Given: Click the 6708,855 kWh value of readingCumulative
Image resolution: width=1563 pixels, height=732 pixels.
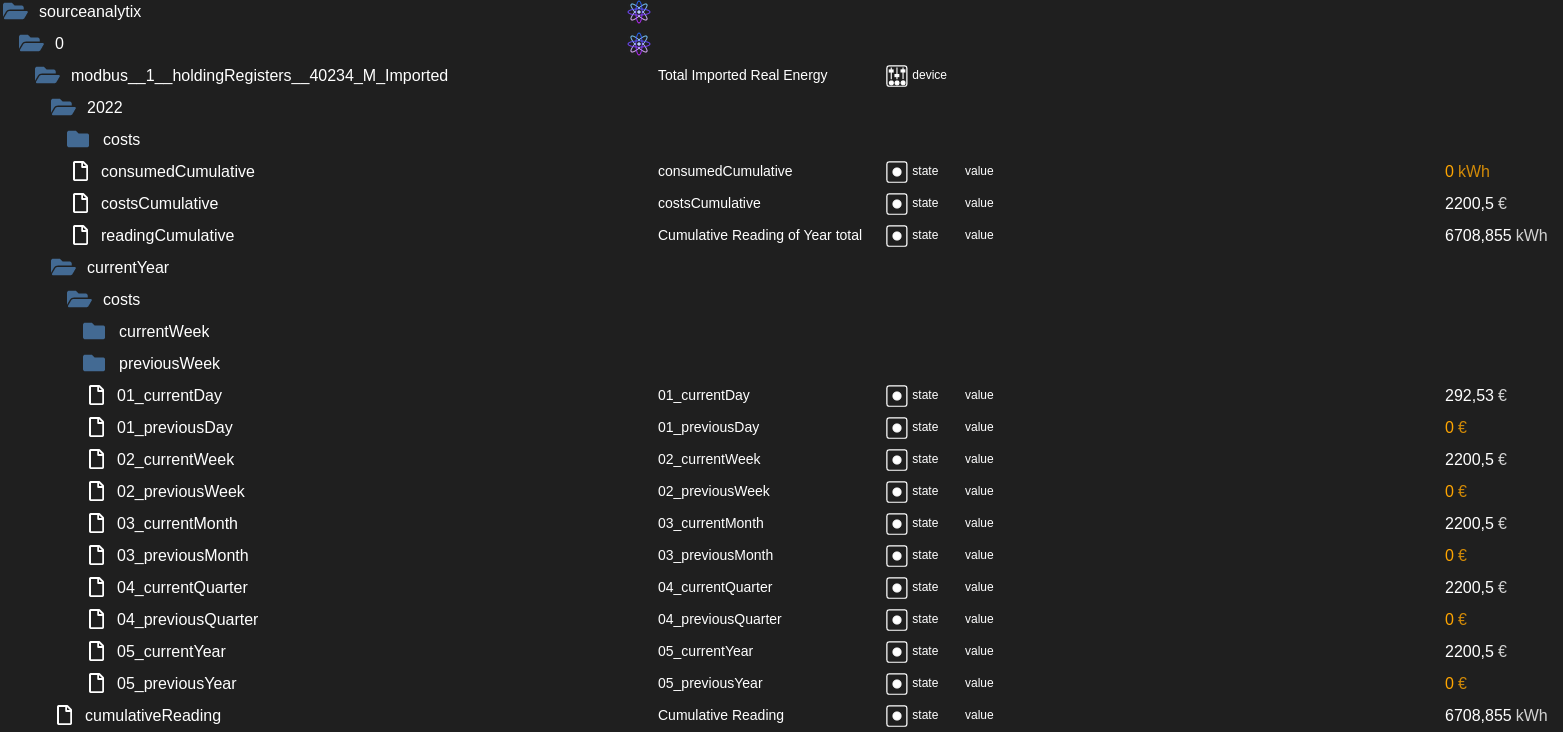Looking at the screenshot, I should tap(1495, 236).
